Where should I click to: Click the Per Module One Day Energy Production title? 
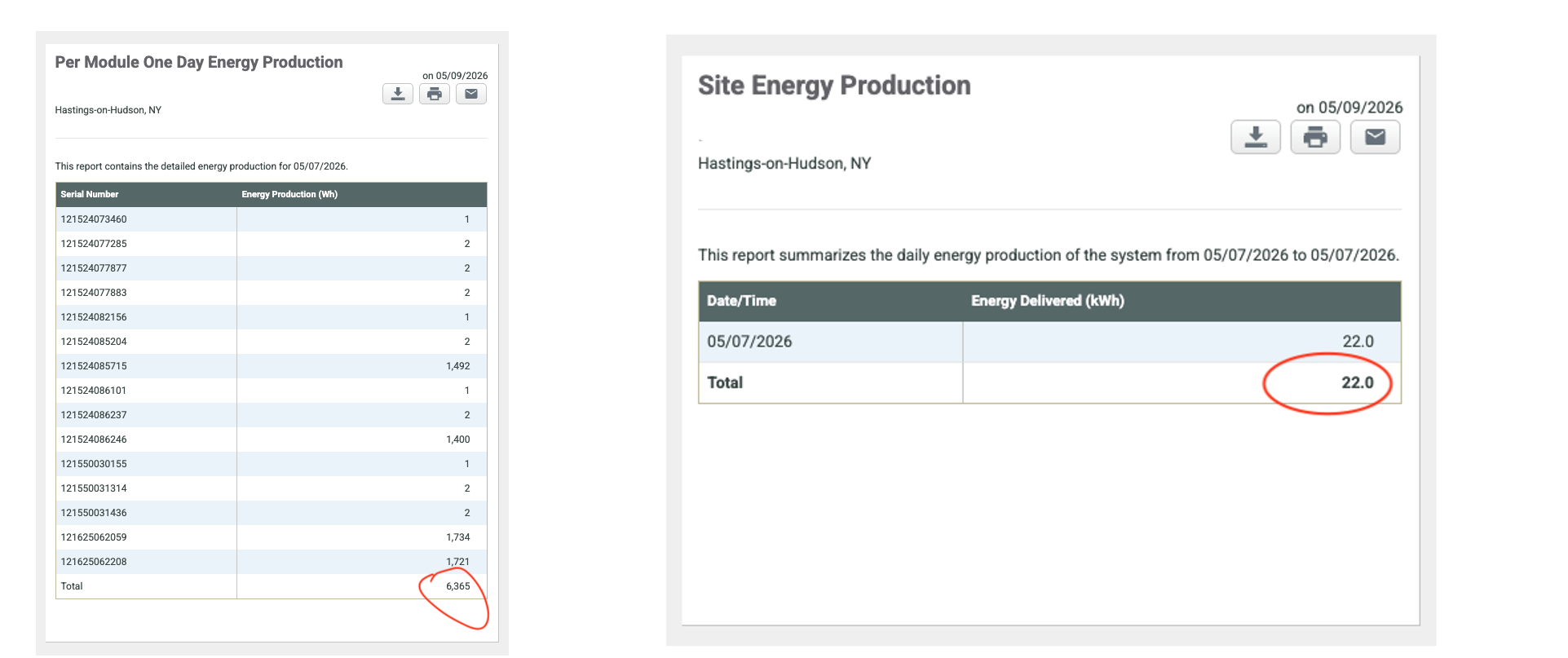click(199, 63)
